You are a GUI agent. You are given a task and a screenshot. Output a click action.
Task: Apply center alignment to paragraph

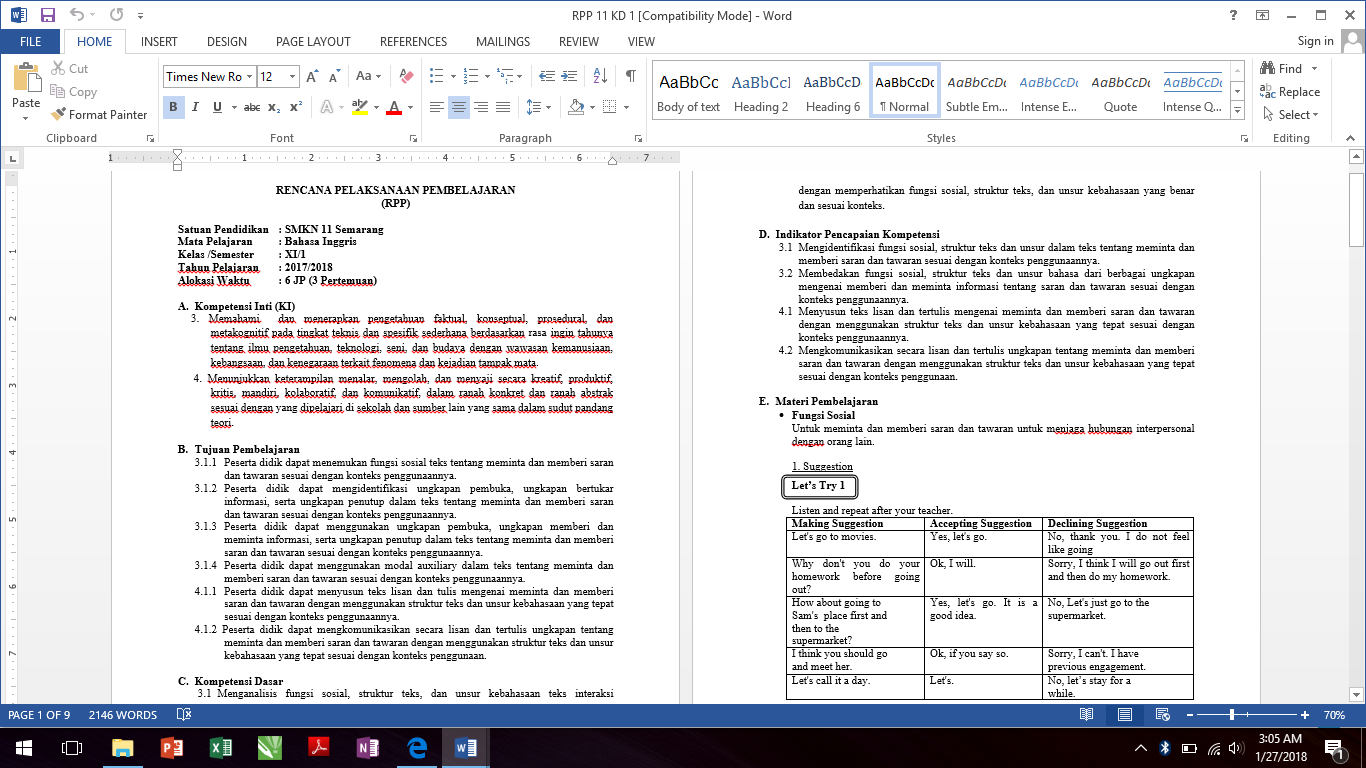pyautogui.click(x=458, y=106)
